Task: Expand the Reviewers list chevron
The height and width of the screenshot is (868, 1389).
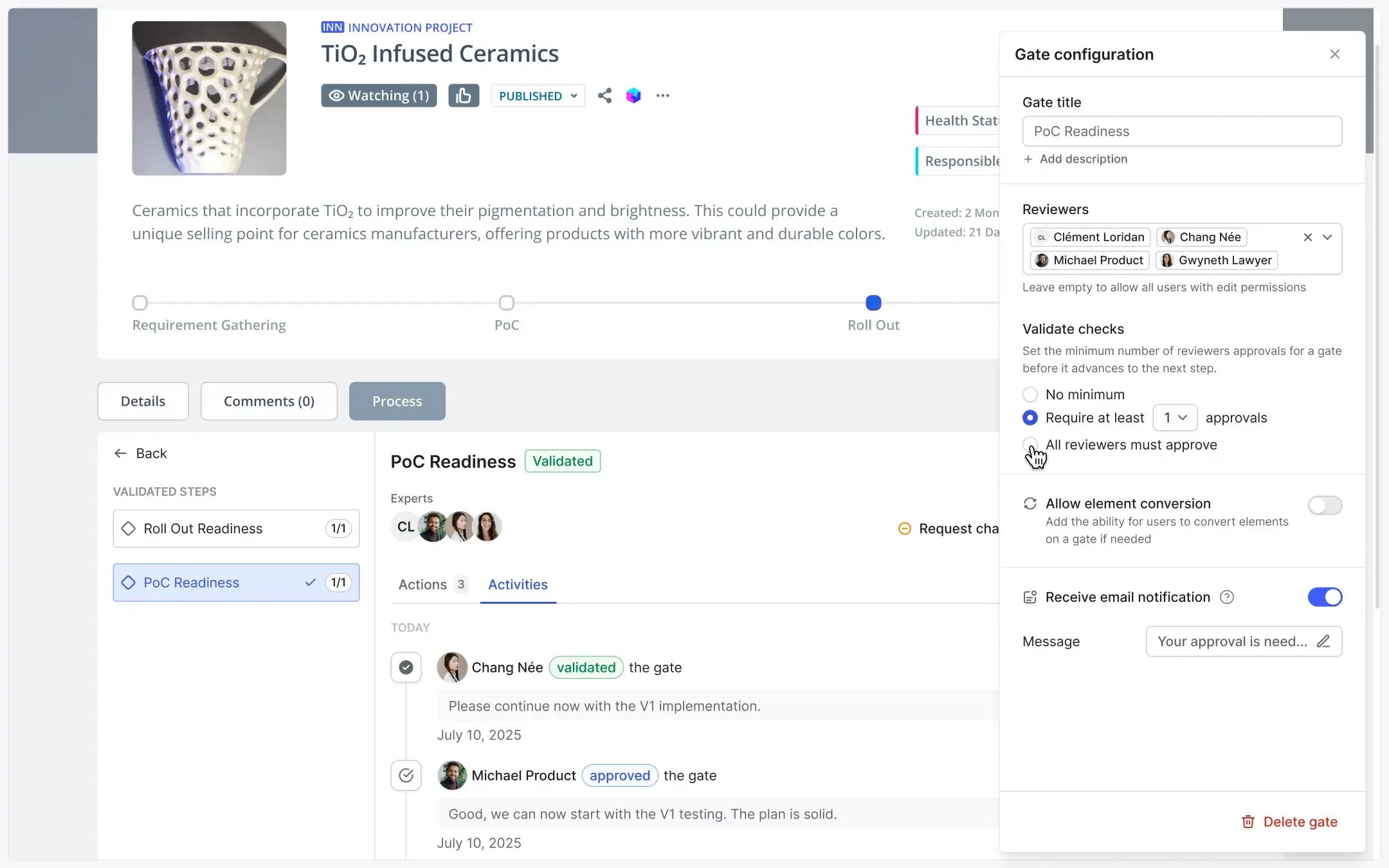Action: click(1326, 237)
